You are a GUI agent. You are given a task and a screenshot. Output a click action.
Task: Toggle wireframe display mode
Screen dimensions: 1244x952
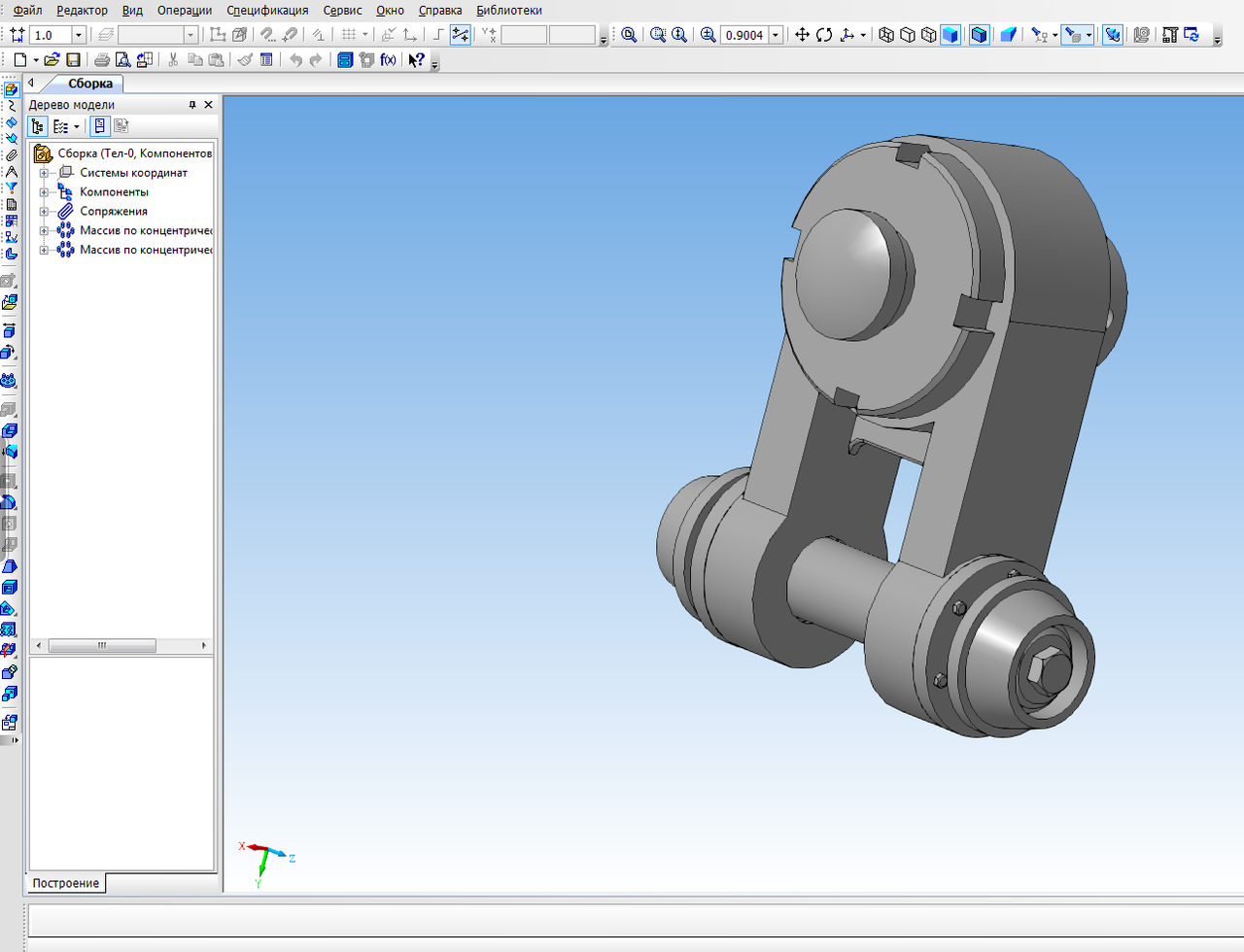pyautogui.click(x=886, y=35)
